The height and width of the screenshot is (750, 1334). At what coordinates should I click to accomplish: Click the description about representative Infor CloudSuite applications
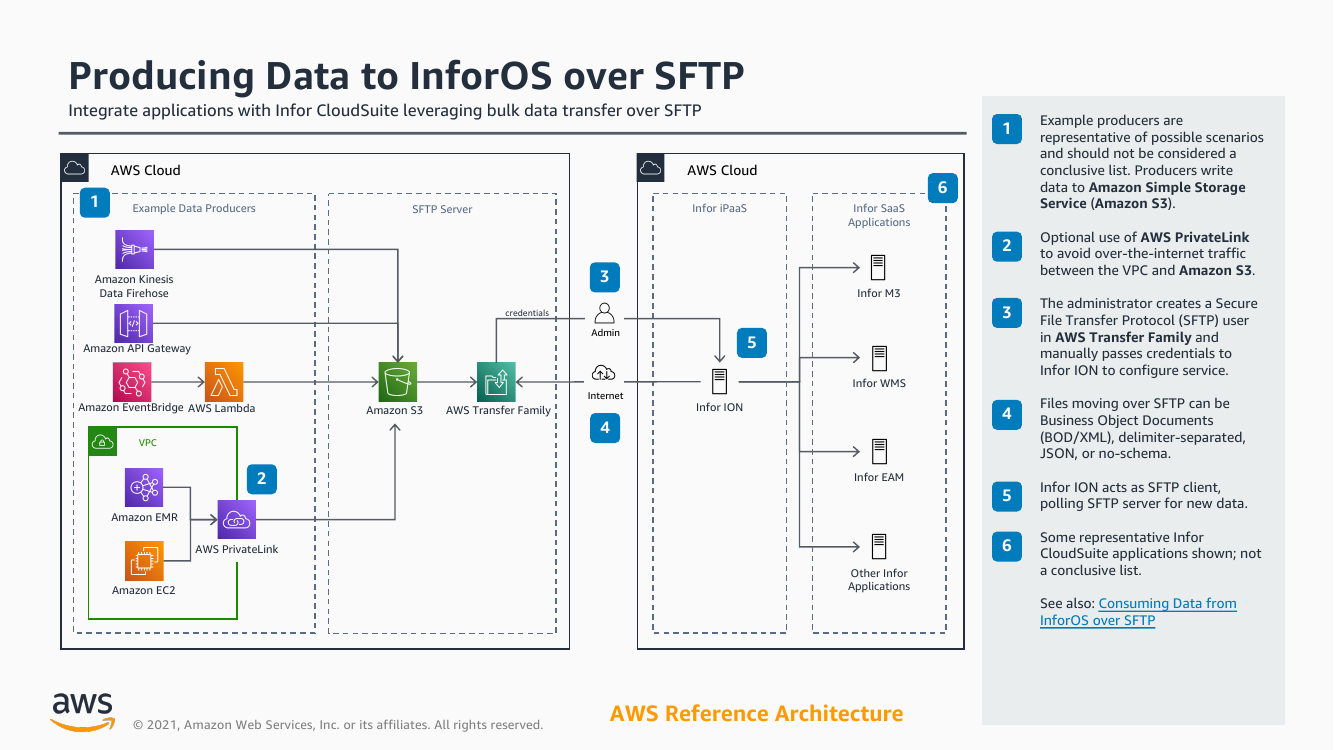(x=1151, y=553)
